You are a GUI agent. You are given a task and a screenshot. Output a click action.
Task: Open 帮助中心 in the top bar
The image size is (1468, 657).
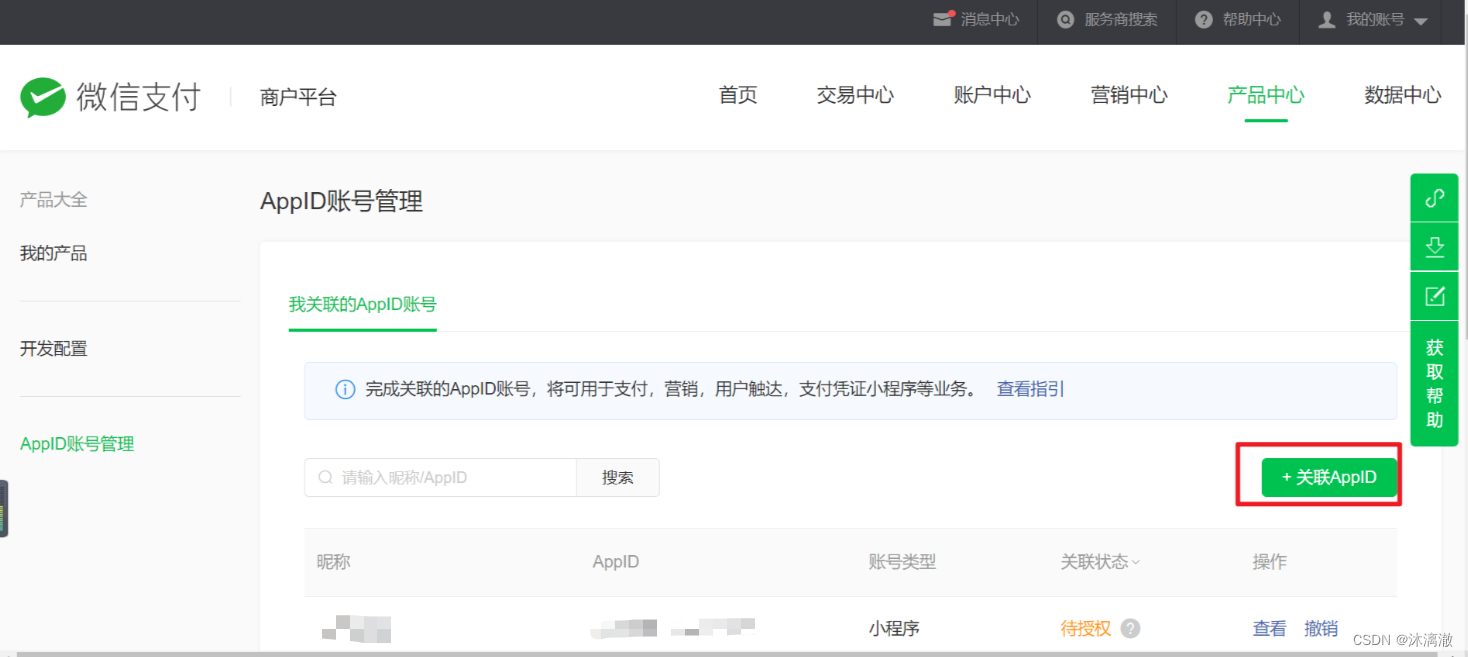(1251, 20)
